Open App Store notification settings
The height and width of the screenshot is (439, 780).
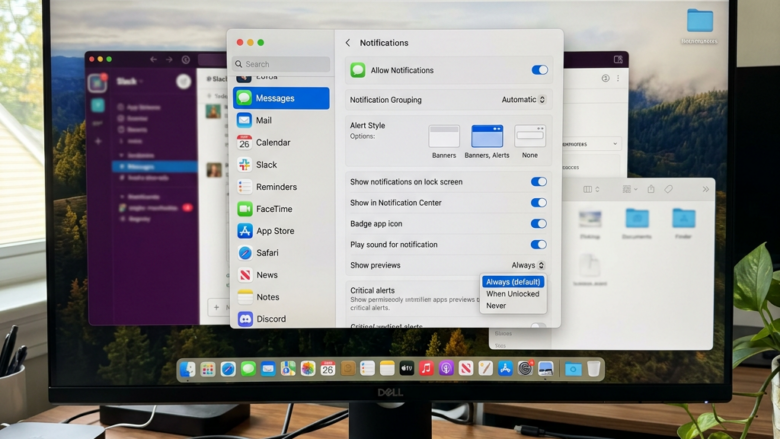[281, 231]
